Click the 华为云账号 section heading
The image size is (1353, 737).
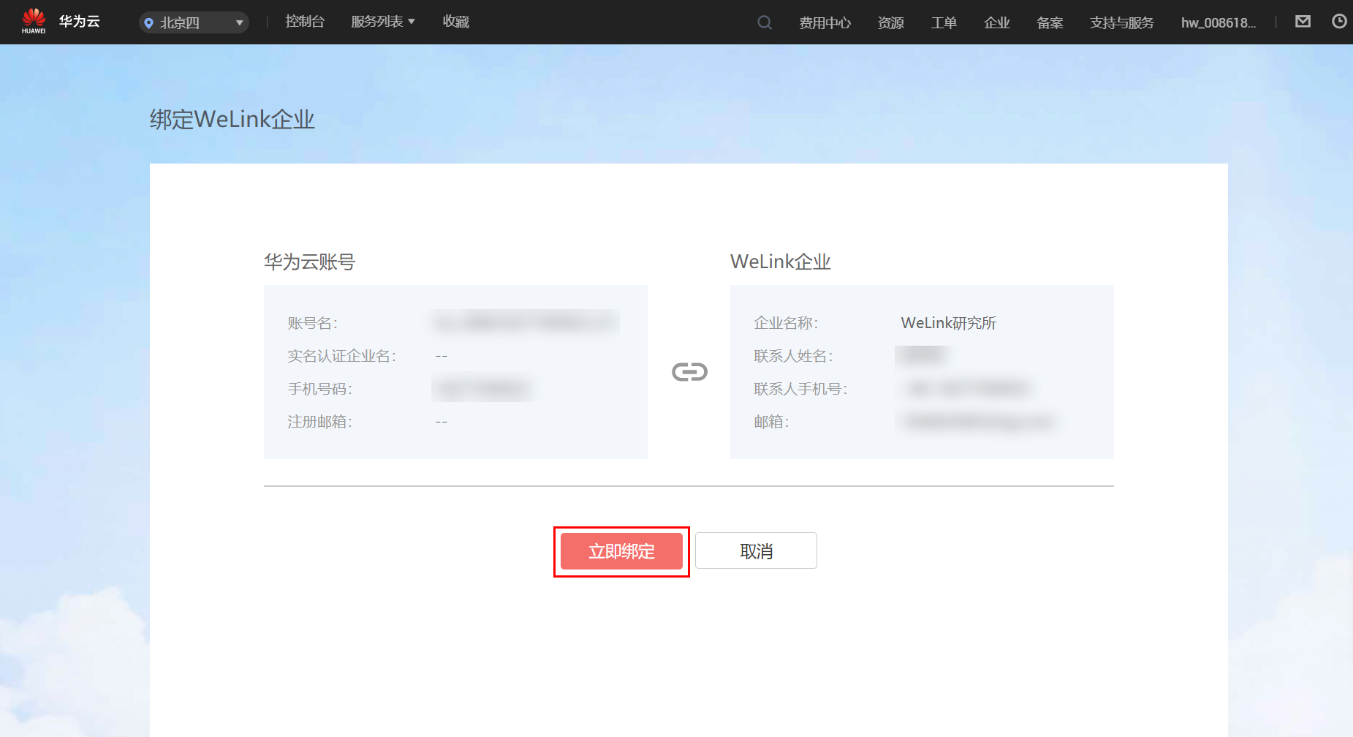point(310,262)
